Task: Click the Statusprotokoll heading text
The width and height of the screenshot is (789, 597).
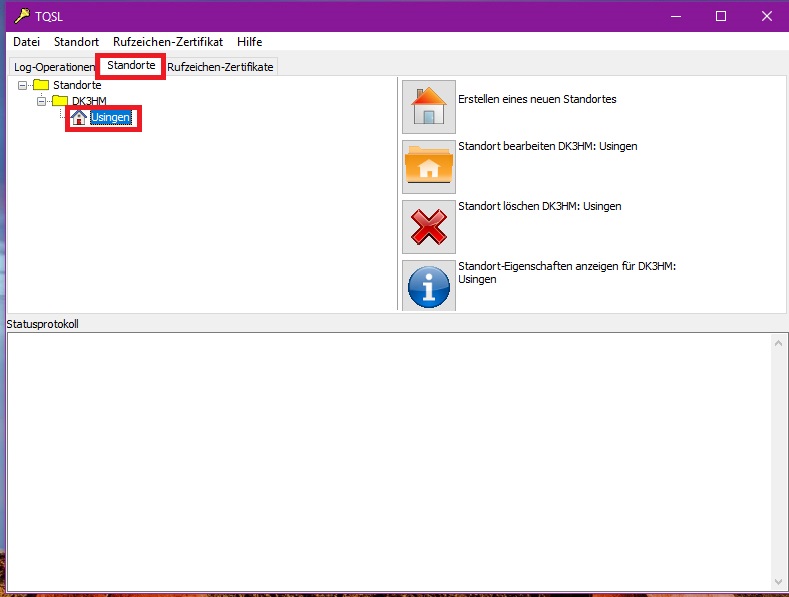Action: [x=42, y=324]
